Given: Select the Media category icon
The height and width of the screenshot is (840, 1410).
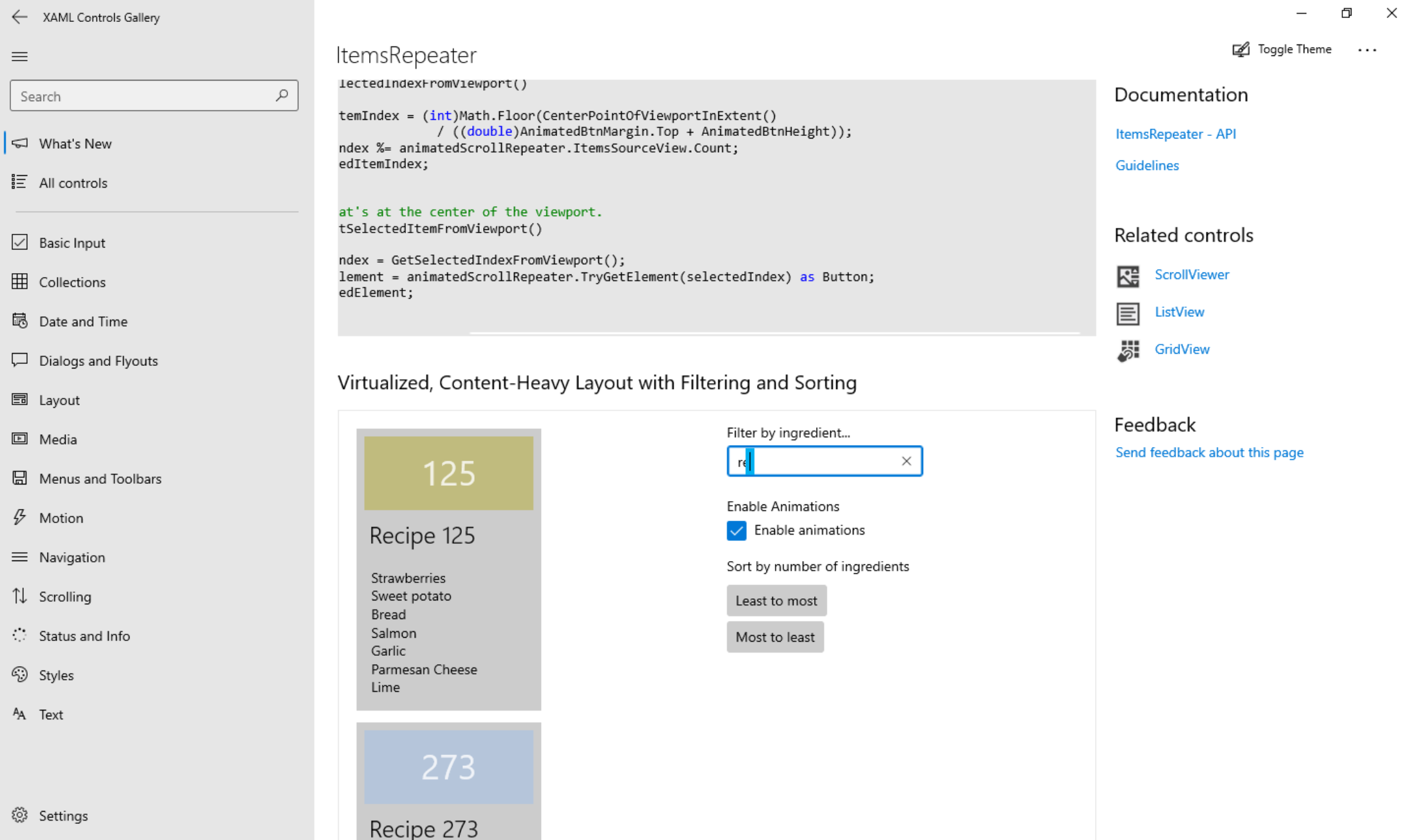Looking at the screenshot, I should [x=20, y=439].
